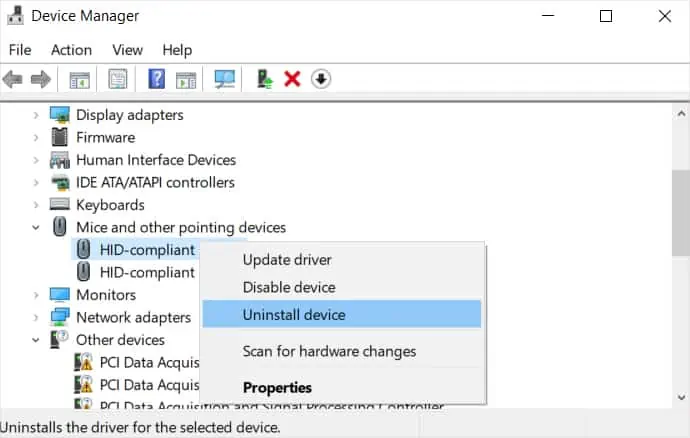Click the Keyboards category icon

pyautogui.click(x=59, y=204)
